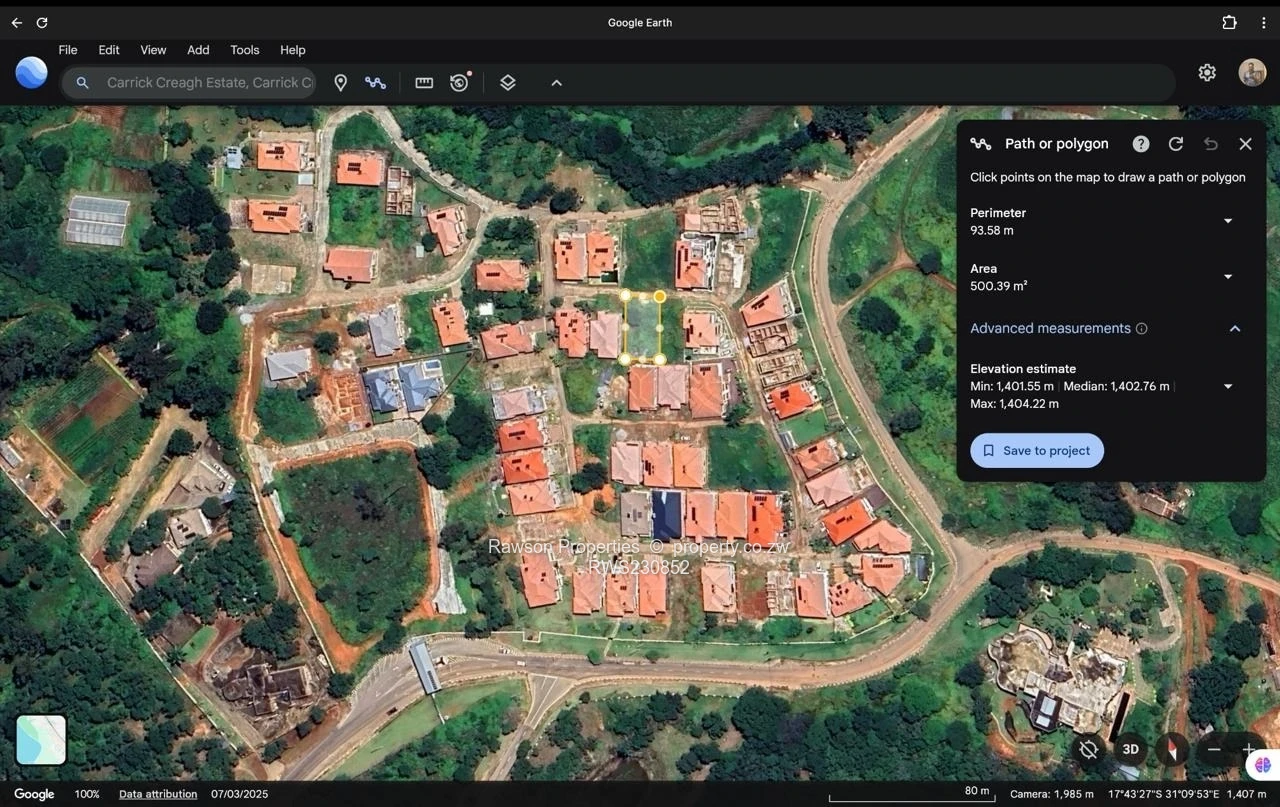The image size is (1280, 807).
Task: Click the Save to project button
Action: point(1037,451)
